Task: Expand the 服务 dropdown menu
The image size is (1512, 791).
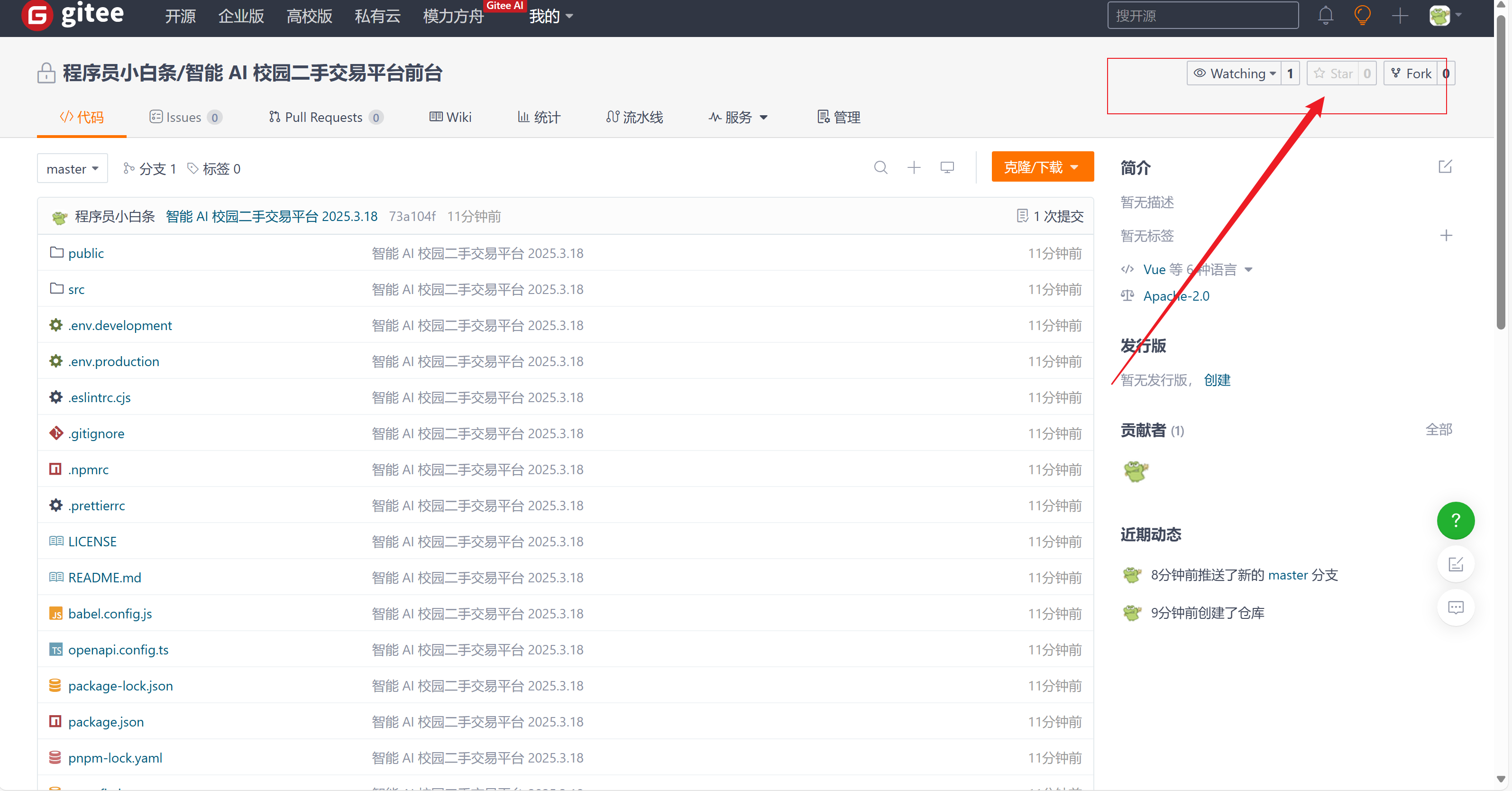Action: click(738, 118)
